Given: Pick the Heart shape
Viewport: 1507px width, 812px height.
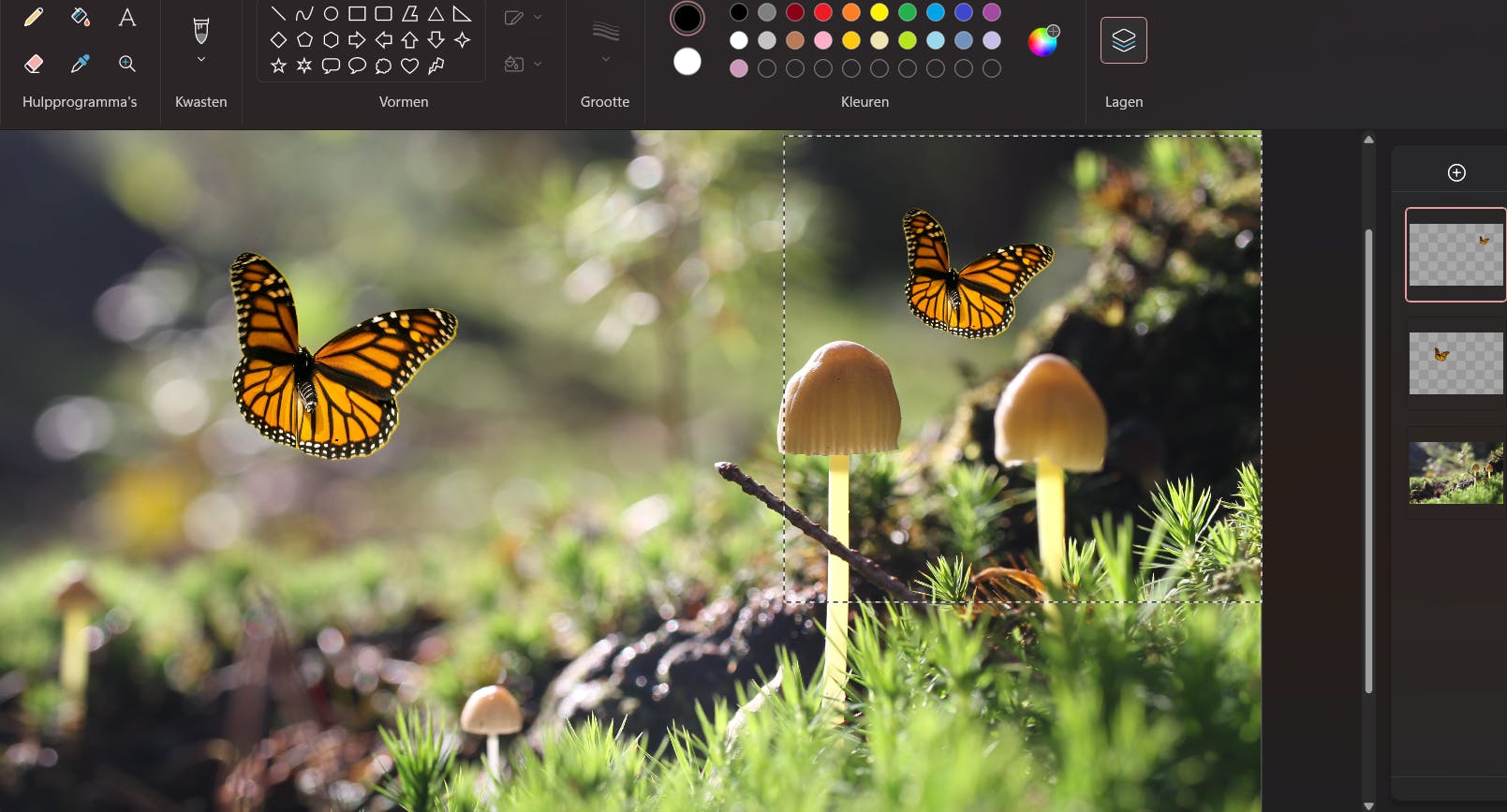Looking at the screenshot, I should (409, 66).
